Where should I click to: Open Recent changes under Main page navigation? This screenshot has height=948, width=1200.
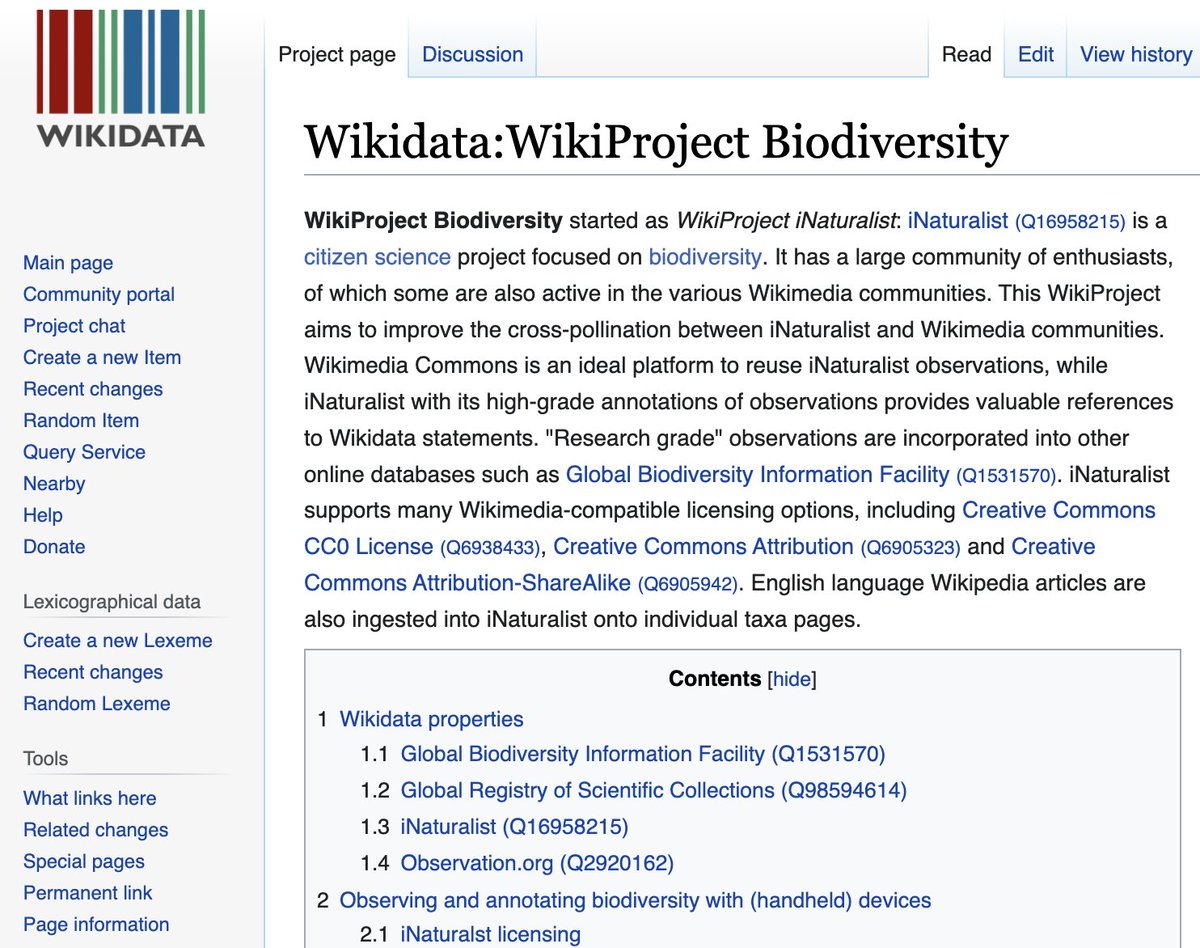[x=93, y=389]
